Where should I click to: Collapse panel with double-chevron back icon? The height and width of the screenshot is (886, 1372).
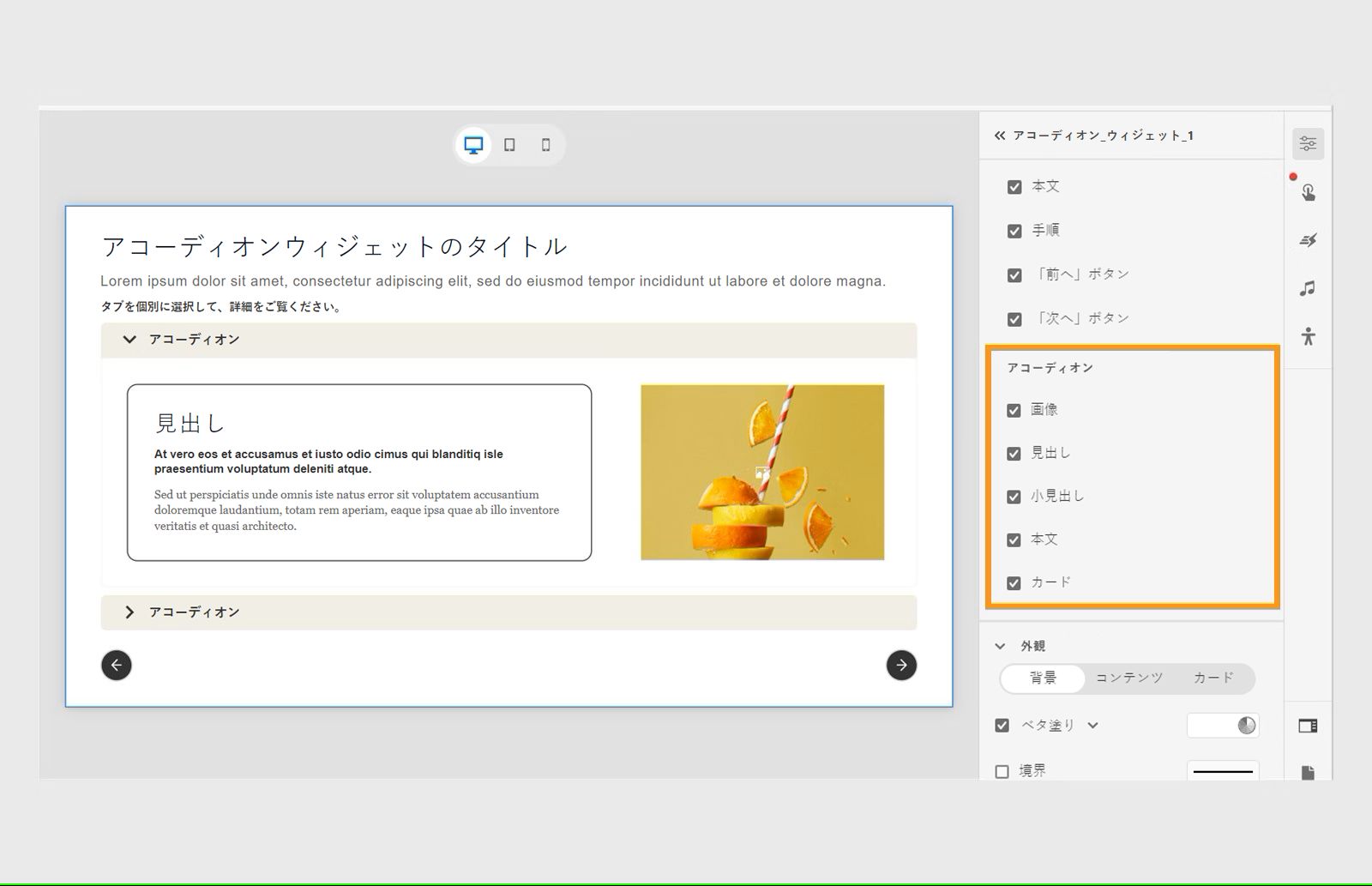tap(999, 136)
